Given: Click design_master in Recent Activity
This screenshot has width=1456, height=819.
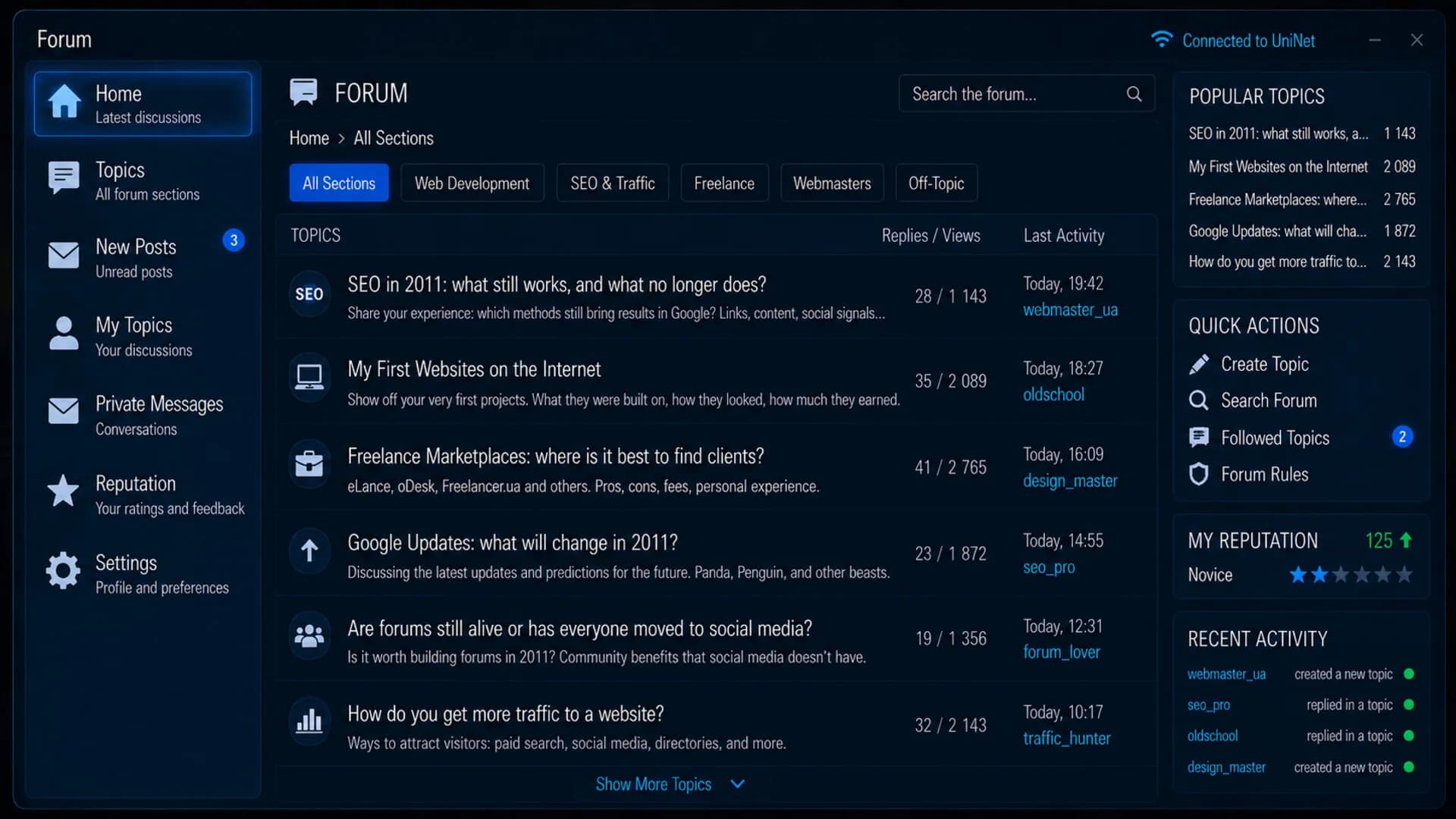Looking at the screenshot, I should pyautogui.click(x=1226, y=767).
